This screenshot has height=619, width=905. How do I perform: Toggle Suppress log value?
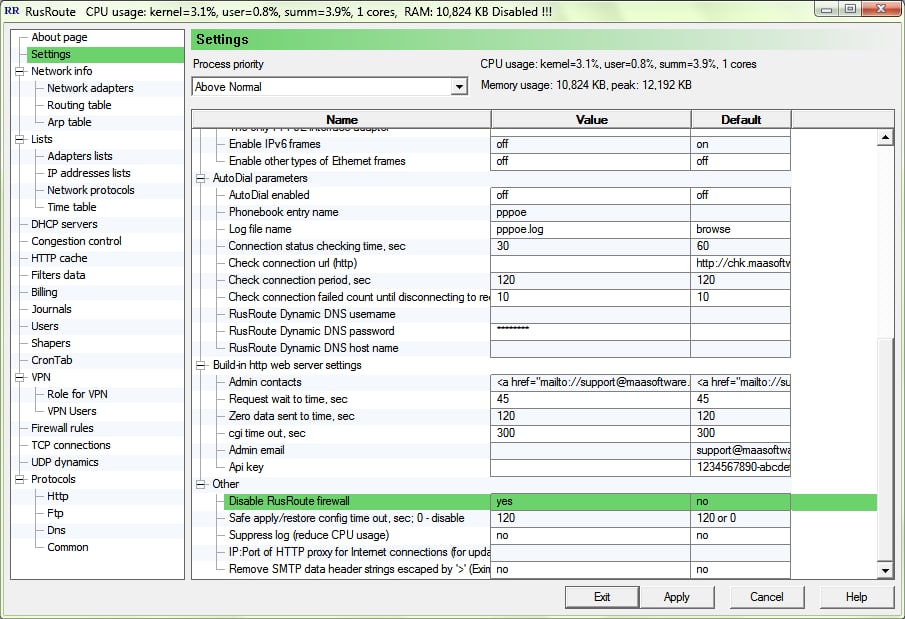(x=590, y=535)
